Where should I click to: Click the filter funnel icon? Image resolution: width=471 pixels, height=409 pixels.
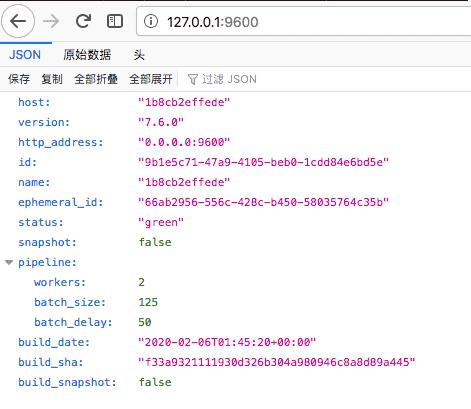(x=193, y=79)
